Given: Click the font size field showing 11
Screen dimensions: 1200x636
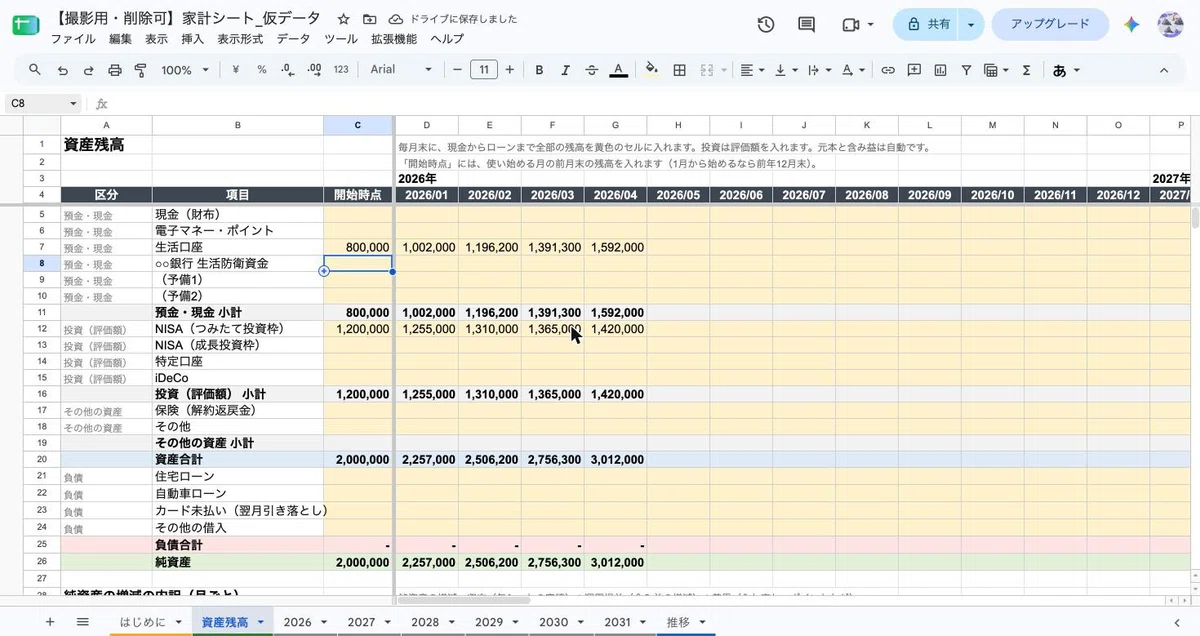Looking at the screenshot, I should point(484,70).
